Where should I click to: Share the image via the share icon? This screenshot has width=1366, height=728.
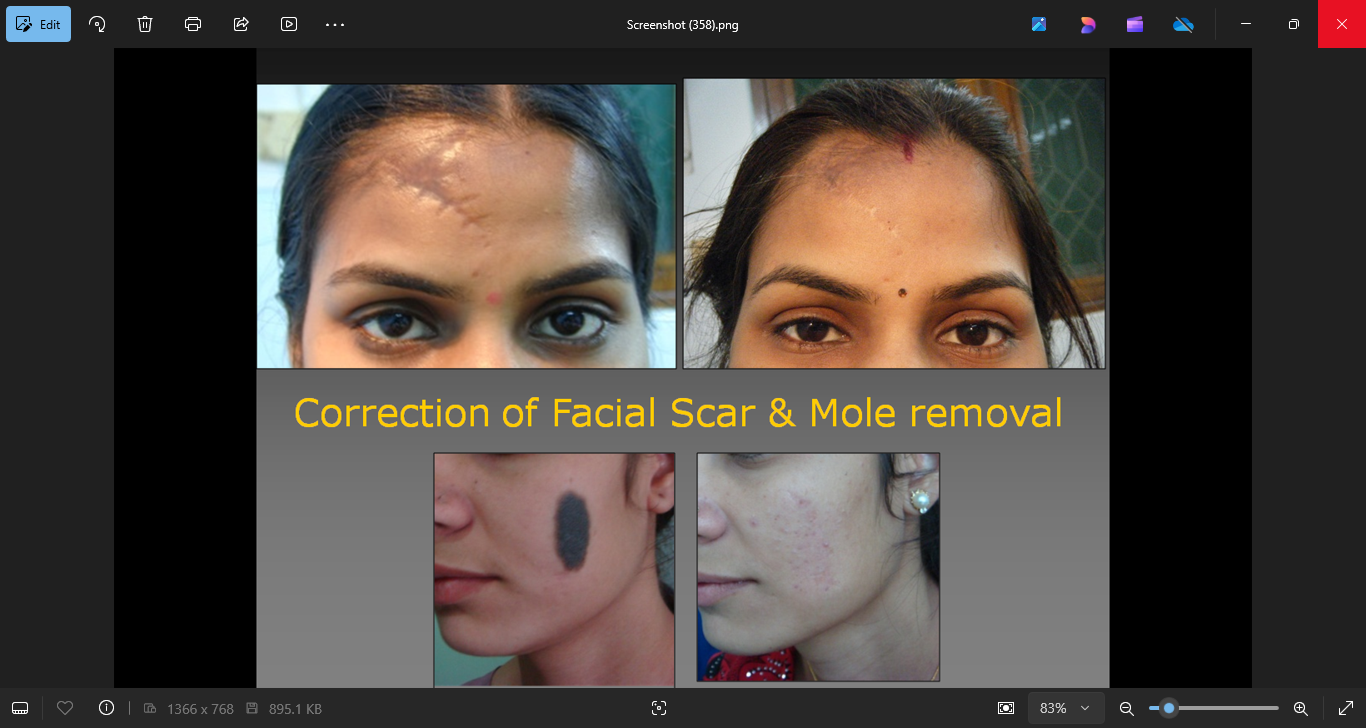(x=241, y=24)
